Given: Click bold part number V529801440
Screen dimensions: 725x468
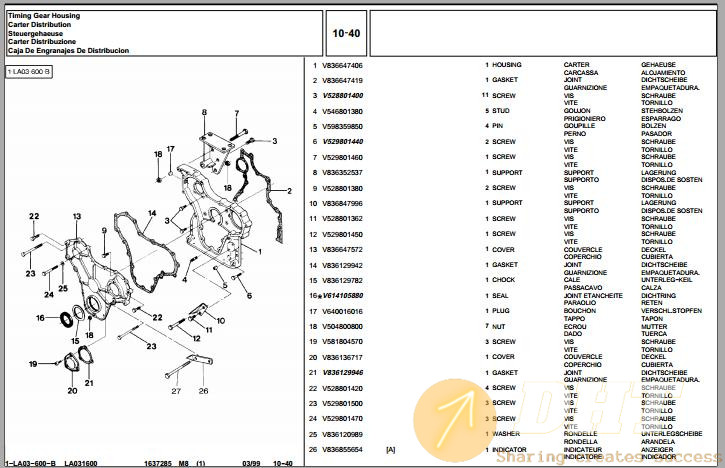Looking at the screenshot, I should pos(343,142).
